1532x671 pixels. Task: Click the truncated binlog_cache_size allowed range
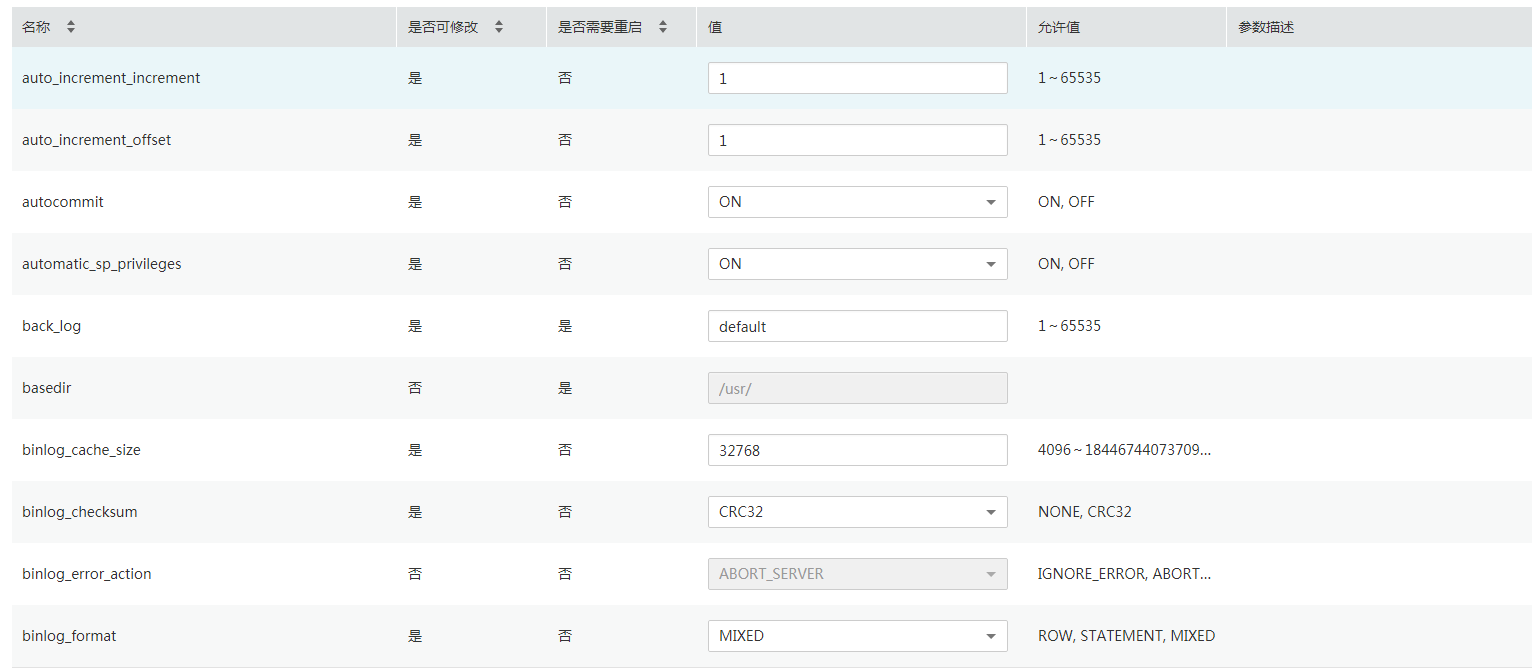(x=1124, y=450)
